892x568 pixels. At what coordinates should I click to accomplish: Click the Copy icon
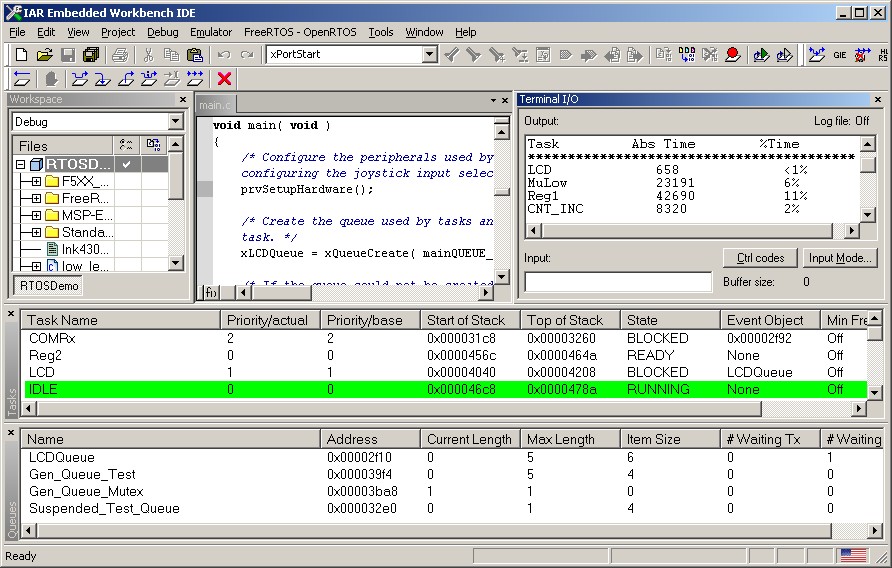coord(171,55)
